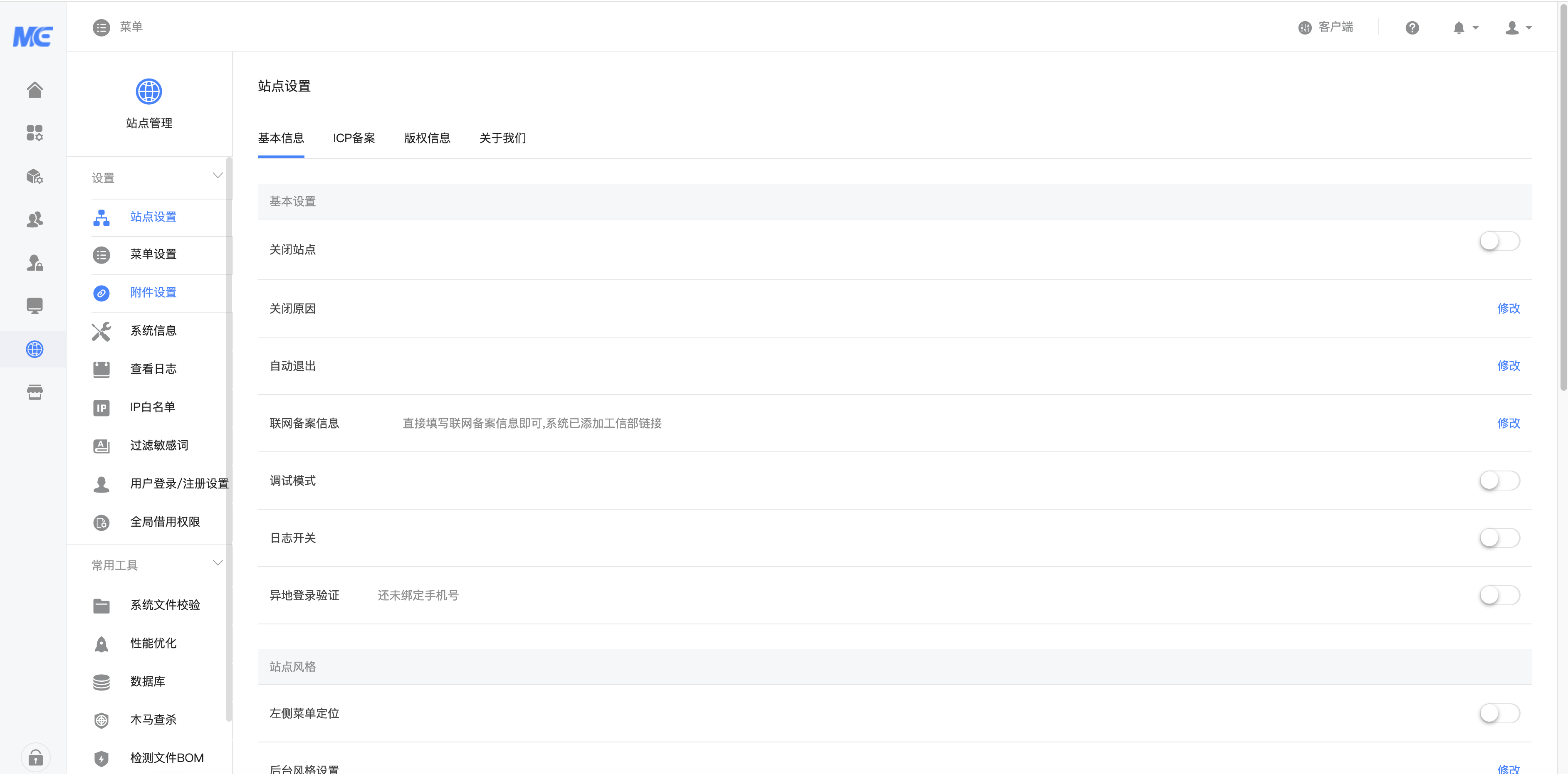The height and width of the screenshot is (774, 1568).
Task: Open the users group icon in rail
Action: tap(35, 219)
